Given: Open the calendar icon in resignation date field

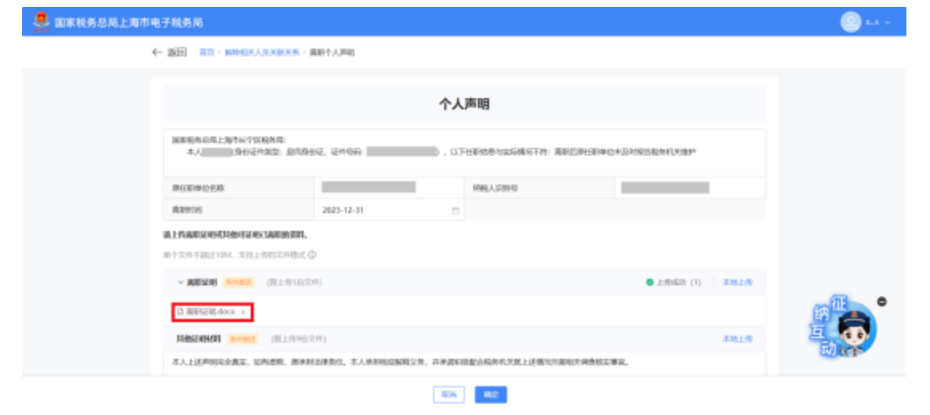Looking at the screenshot, I should tap(456, 210).
